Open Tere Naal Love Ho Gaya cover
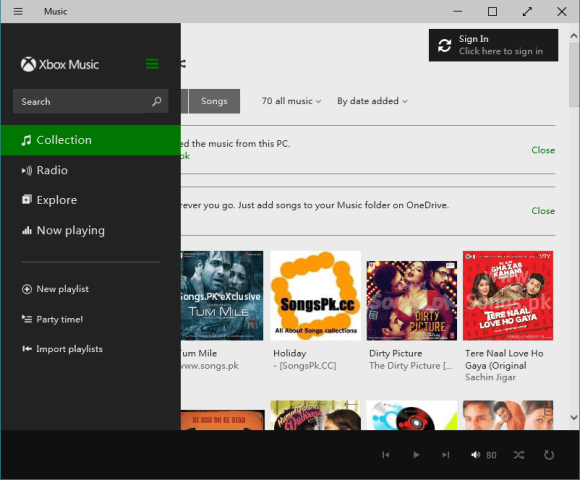Viewport: 580px width, 480px height. coord(508,295)
